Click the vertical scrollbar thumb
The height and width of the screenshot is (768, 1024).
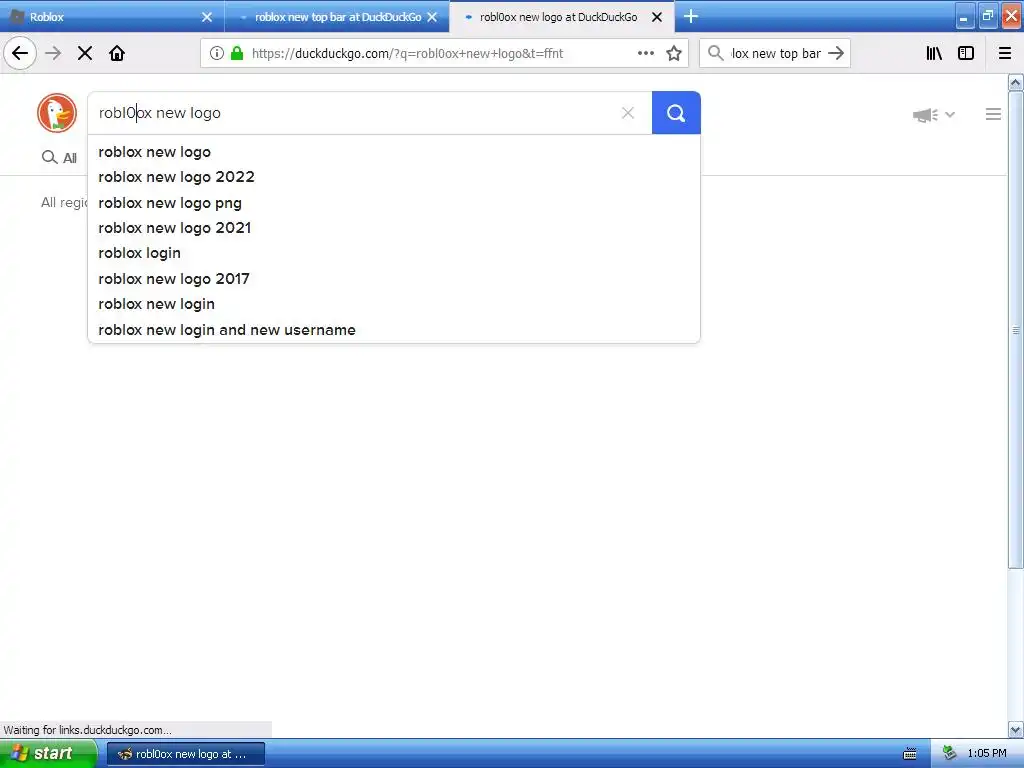tap(1015, 330)
